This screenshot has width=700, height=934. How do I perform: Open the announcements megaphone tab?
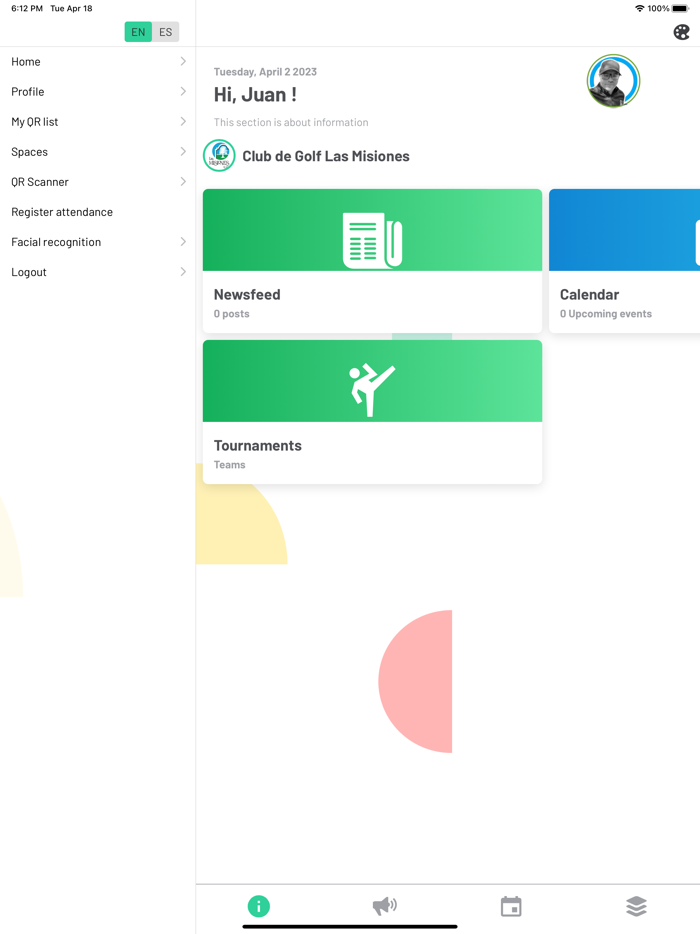click(385, 906)
